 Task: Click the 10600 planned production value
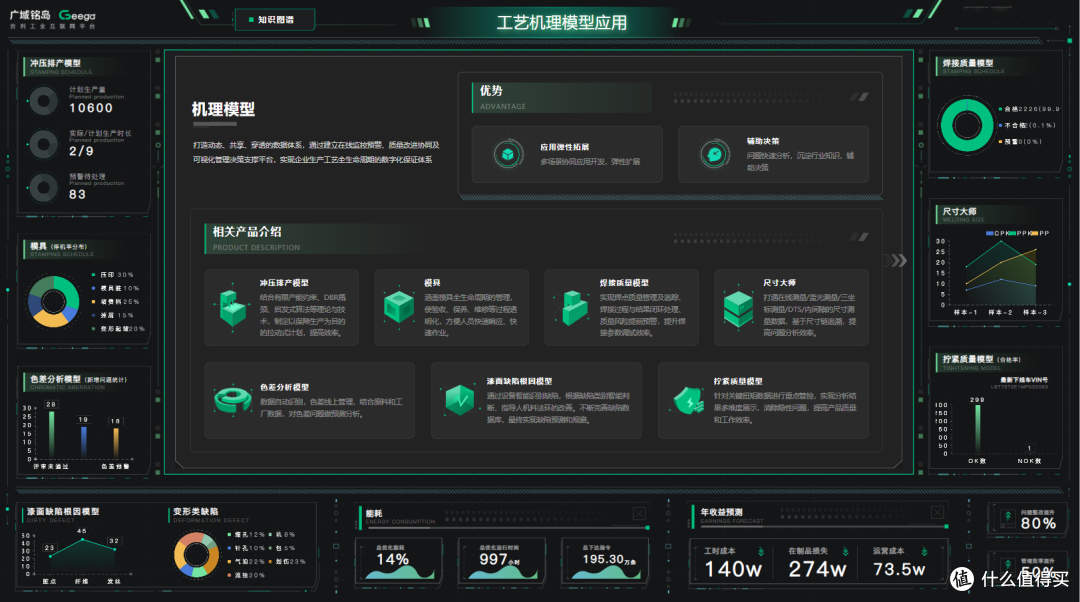point(91,108)
